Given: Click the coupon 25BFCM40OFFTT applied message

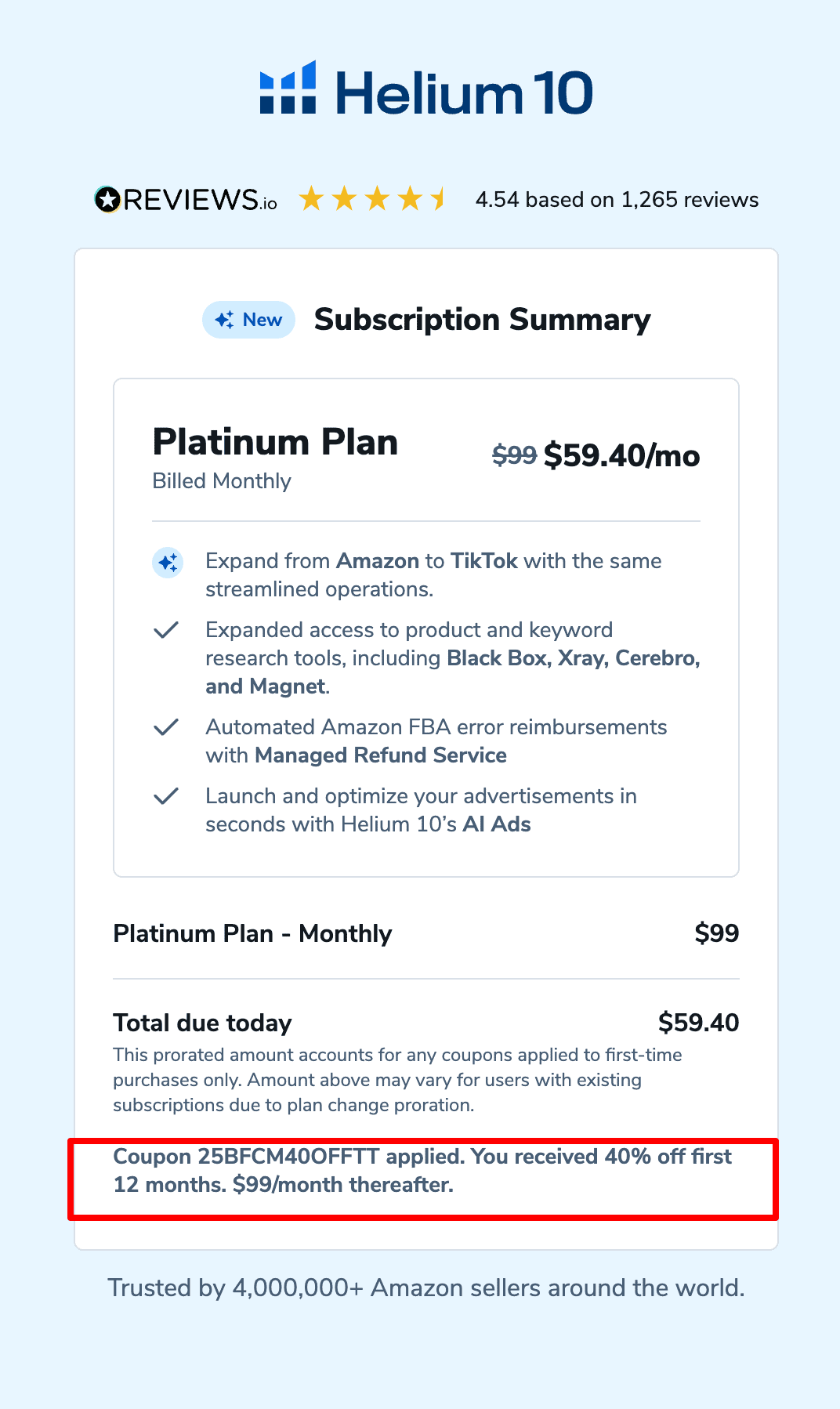Looking at the screenshot, I should coord(422,1170).
